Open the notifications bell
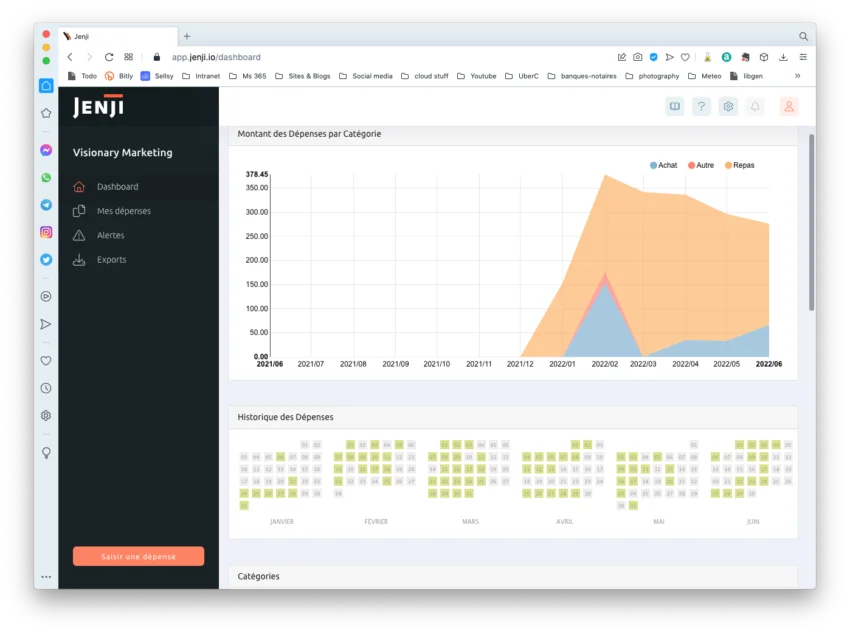This screenshot has width=850, height=634. pos(755,106)
